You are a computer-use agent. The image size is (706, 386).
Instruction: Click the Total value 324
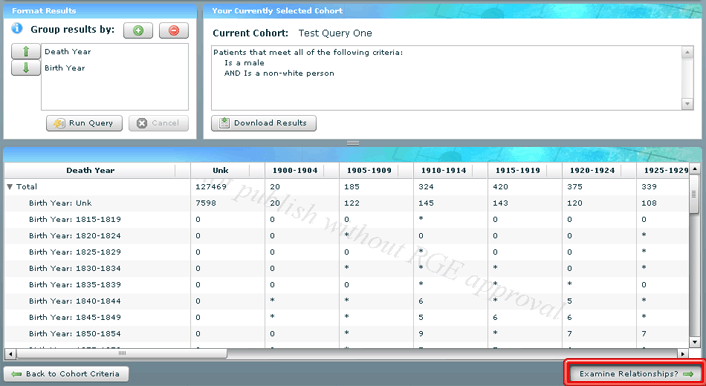[426, 187]
